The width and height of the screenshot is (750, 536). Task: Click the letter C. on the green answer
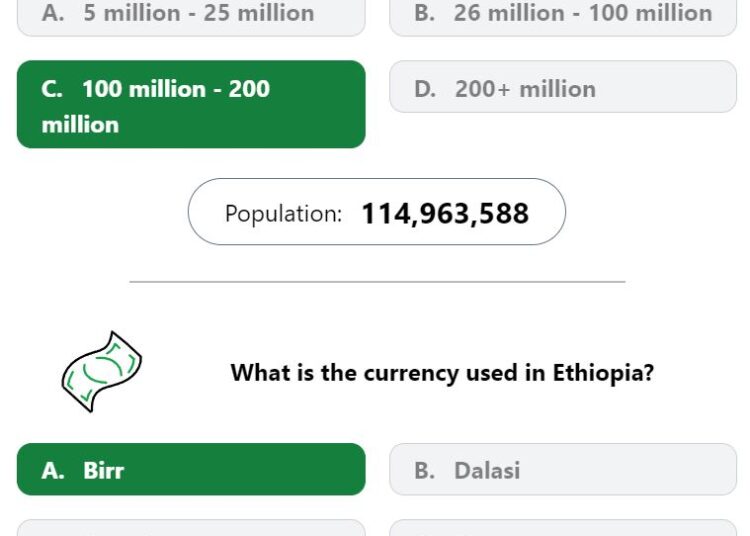coord(52,89)
